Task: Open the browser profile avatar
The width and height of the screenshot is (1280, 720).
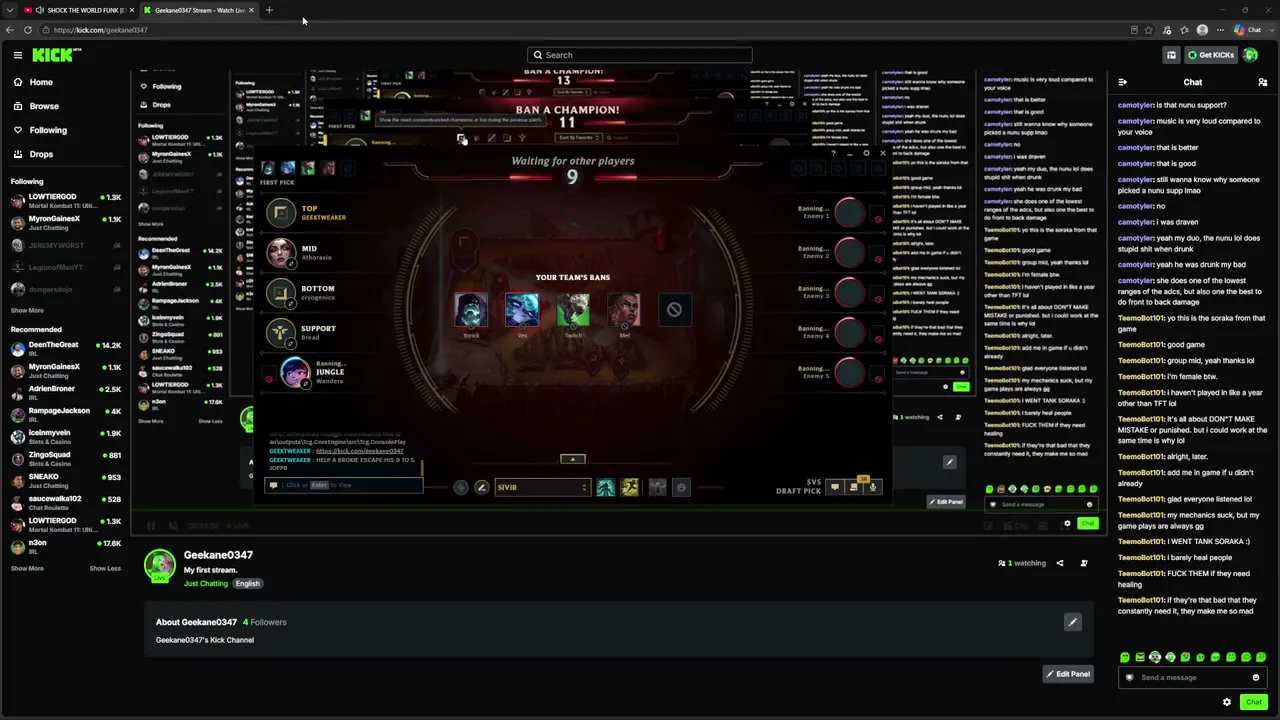Action: tap(1202, 30)
